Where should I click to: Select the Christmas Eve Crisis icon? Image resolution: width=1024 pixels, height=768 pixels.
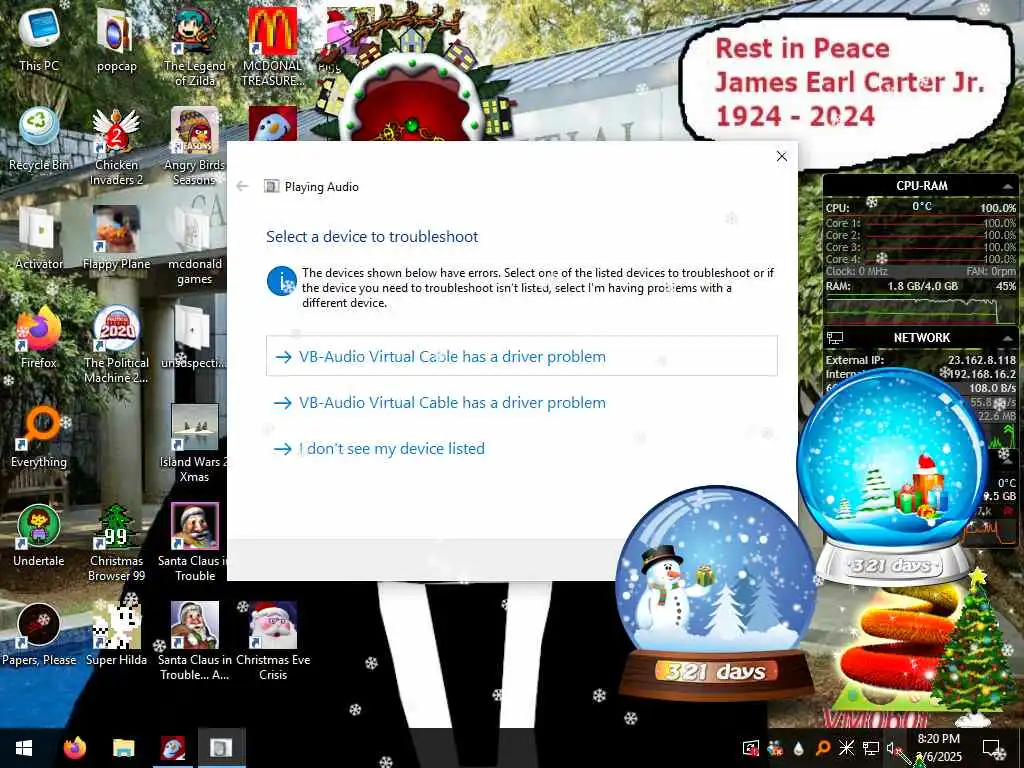(x=272, y=643)
